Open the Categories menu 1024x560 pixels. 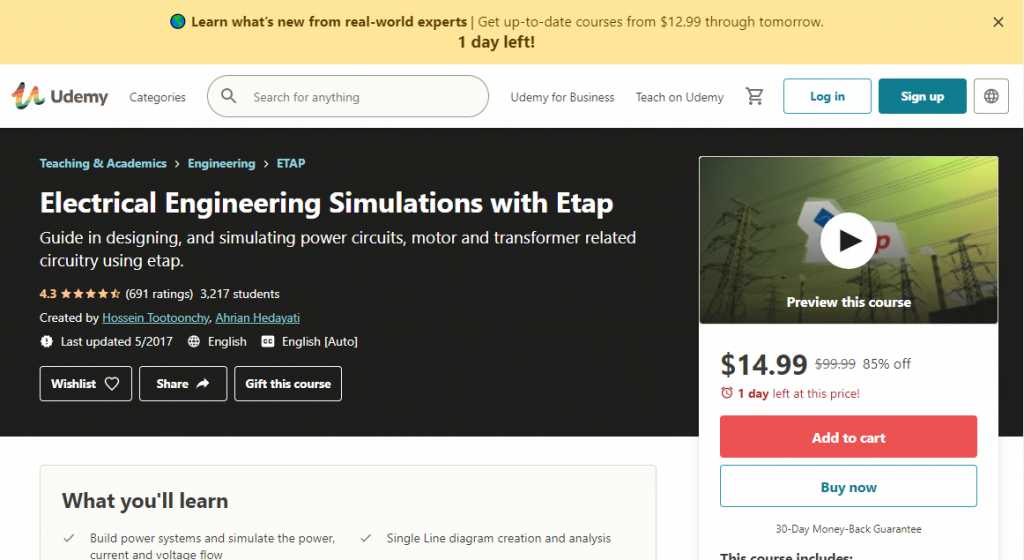157,97
